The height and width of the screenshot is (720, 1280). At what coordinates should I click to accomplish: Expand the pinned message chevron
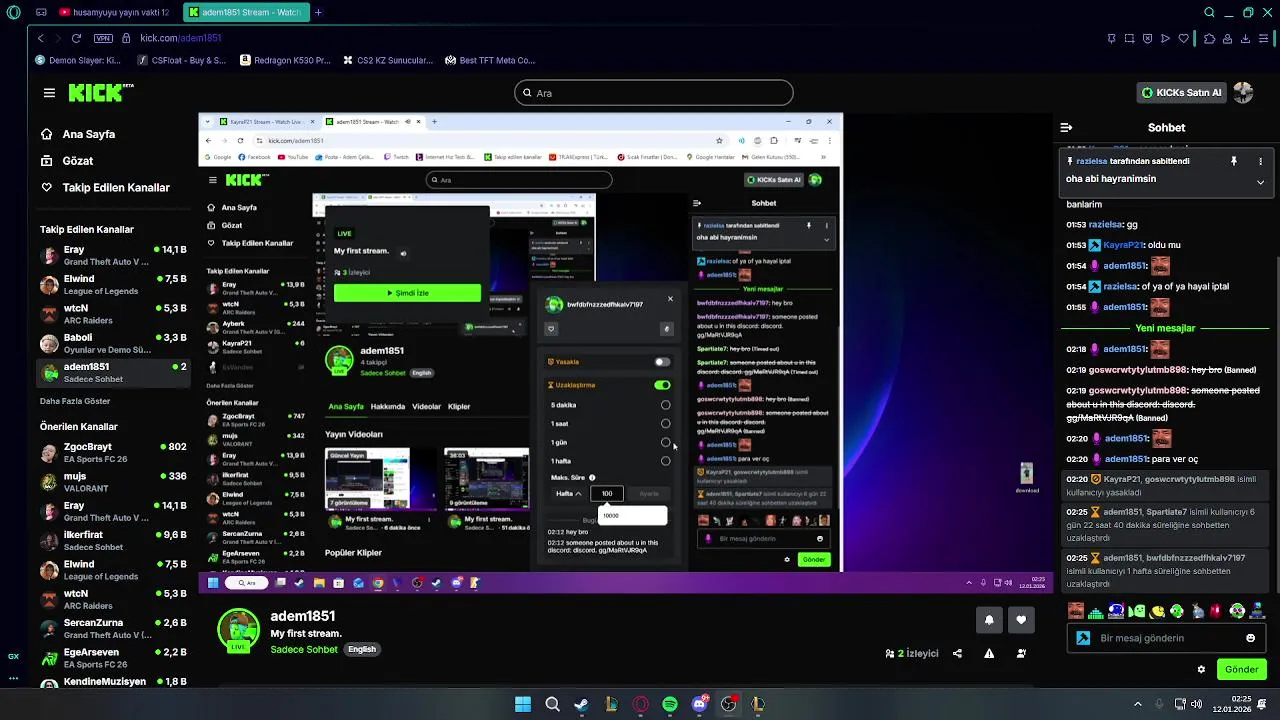pos(1260,182)
